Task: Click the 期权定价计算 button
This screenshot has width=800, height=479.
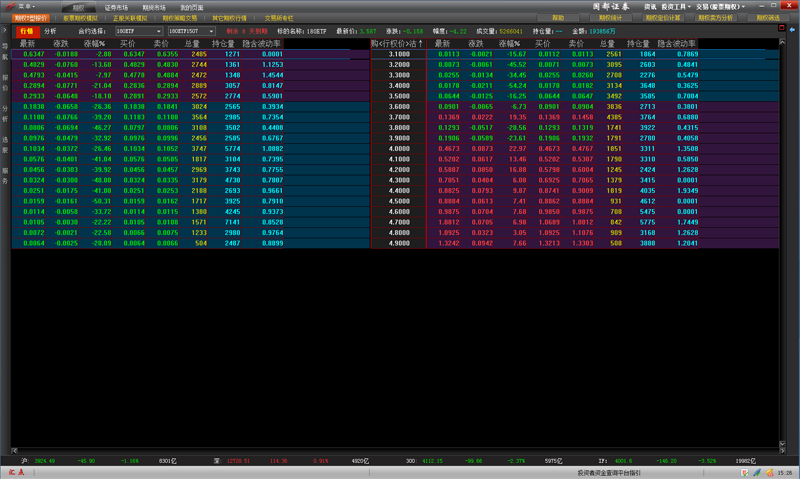Action: tap(666, 18)
